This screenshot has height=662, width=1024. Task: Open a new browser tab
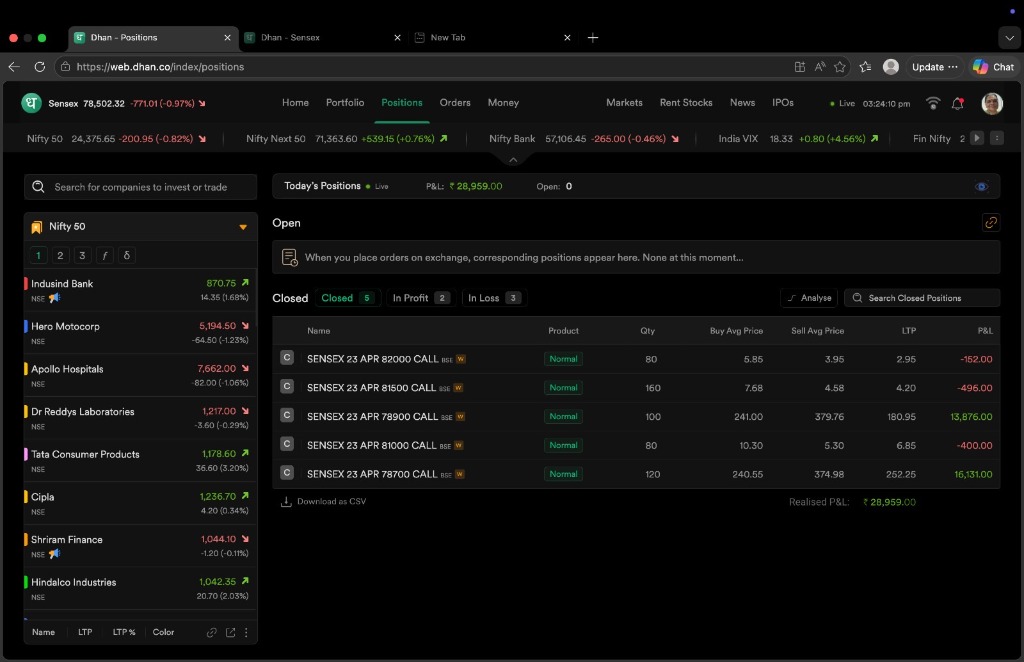pyautogui.click(x=593, y=38)
